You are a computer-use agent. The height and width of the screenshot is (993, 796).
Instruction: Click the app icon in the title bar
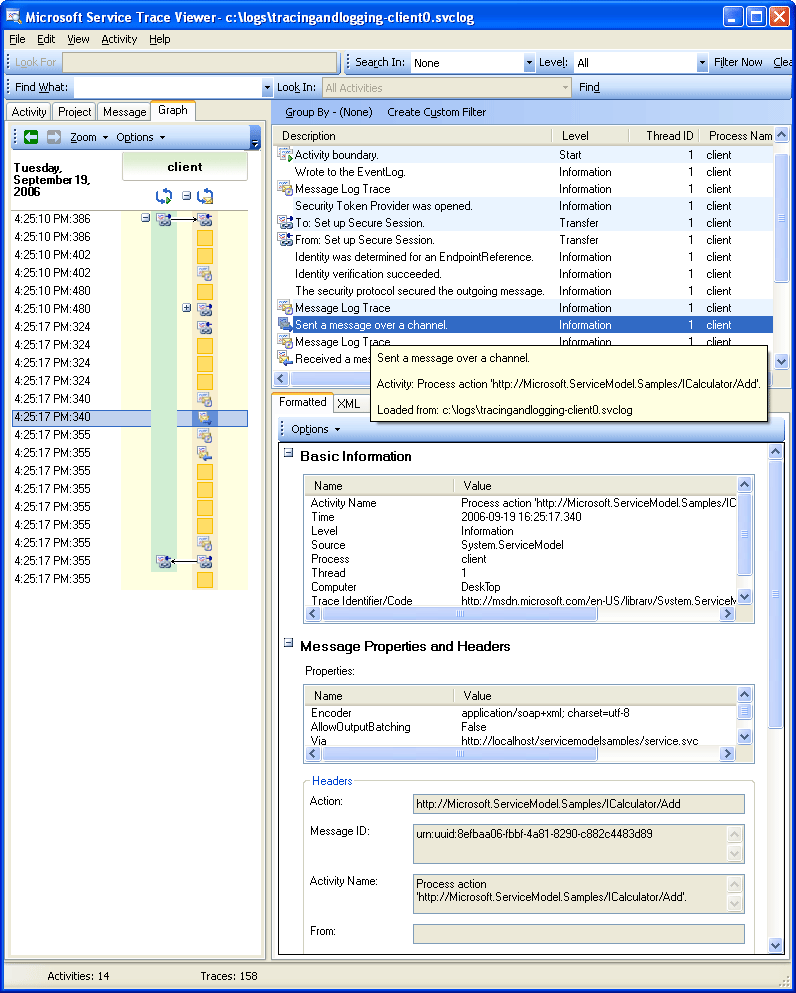click(x=13, y=16)
